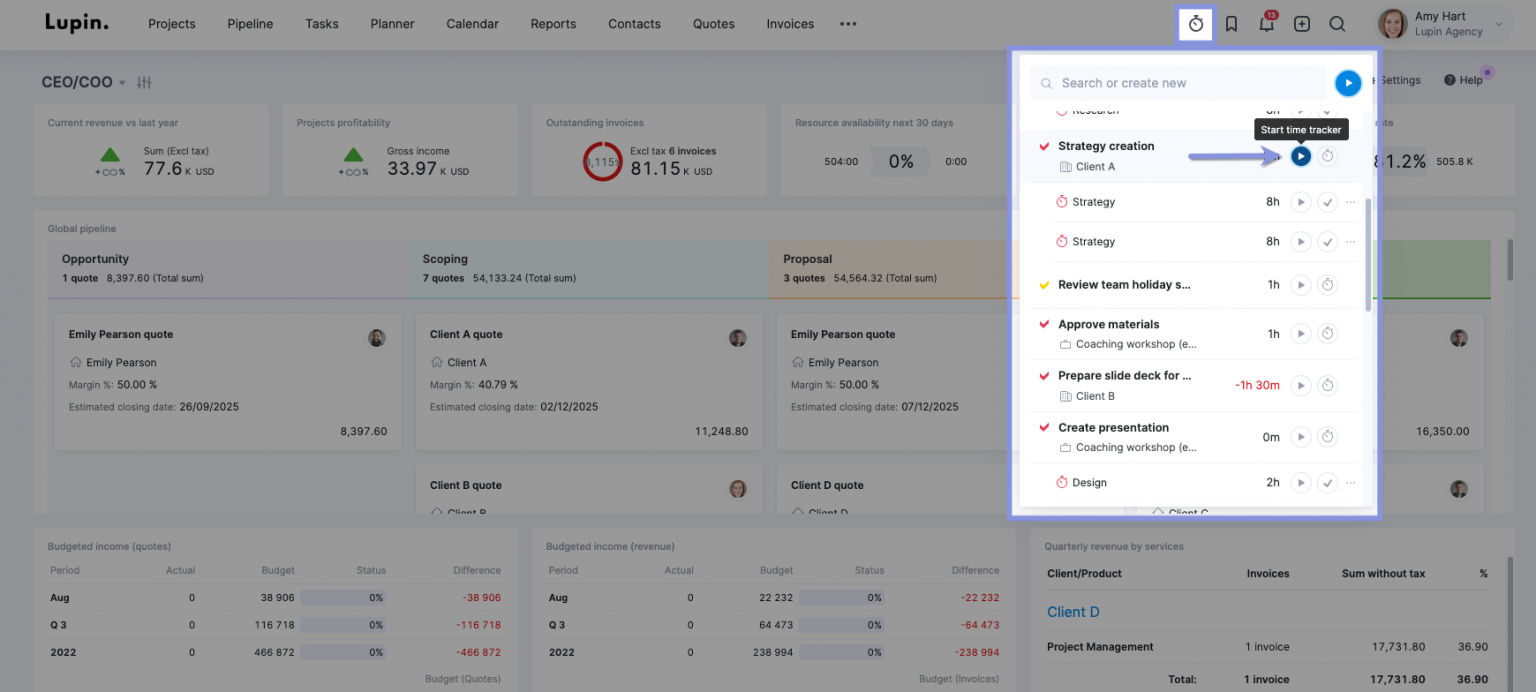Open the CEO/COO dashboard dropdown
Screen dimensions: 1536x692
[x=121, y=82]
